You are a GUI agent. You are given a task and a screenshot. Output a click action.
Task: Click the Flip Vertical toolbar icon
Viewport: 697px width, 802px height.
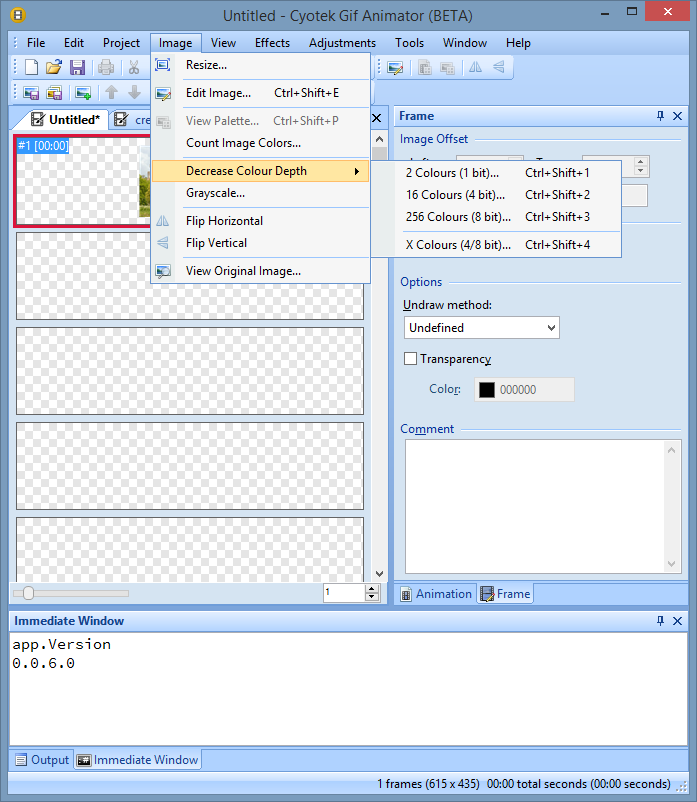pyautogui.click(x=499, y=67)
